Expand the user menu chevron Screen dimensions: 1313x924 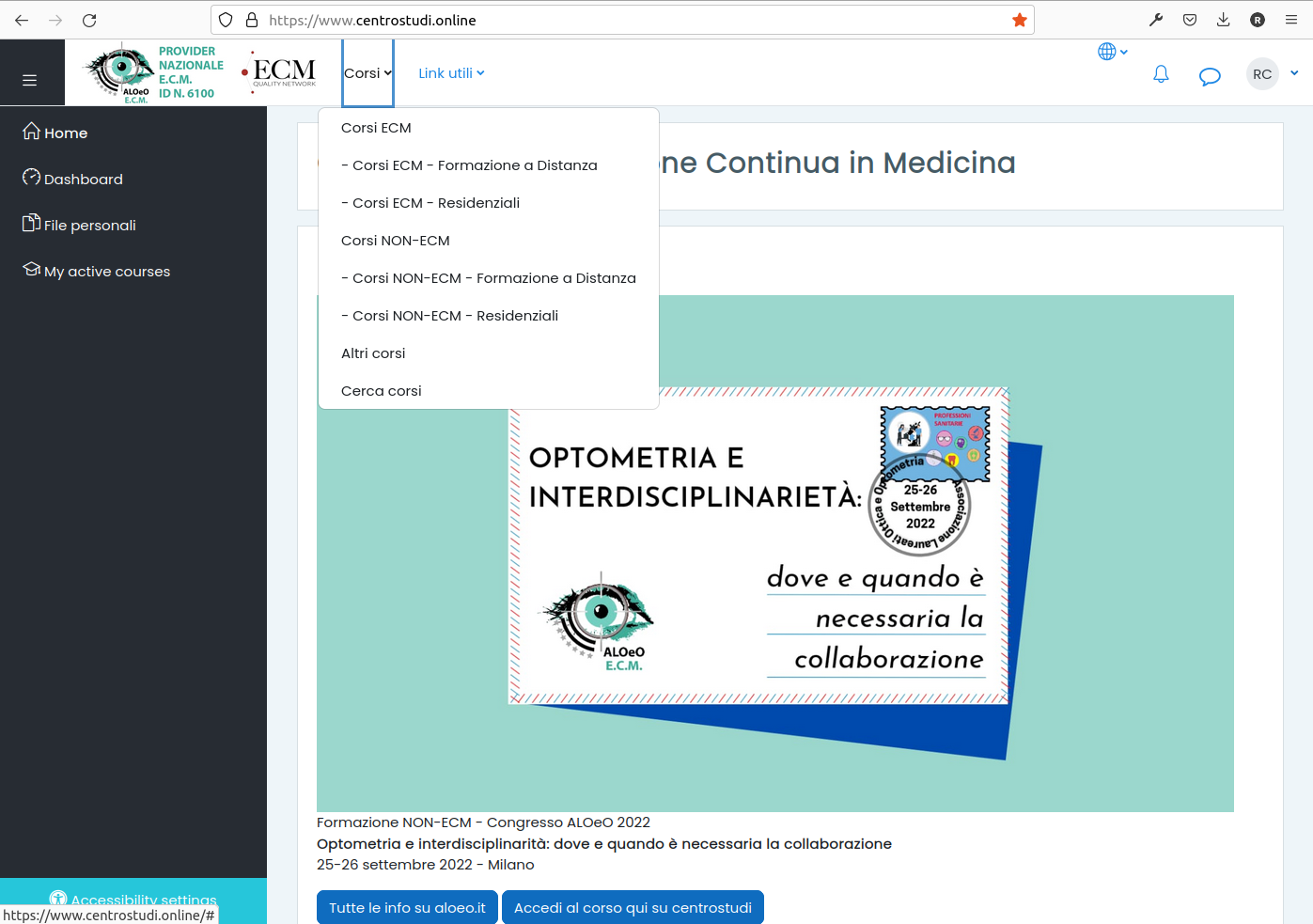pyautogui.click(x=1294, y=73)
